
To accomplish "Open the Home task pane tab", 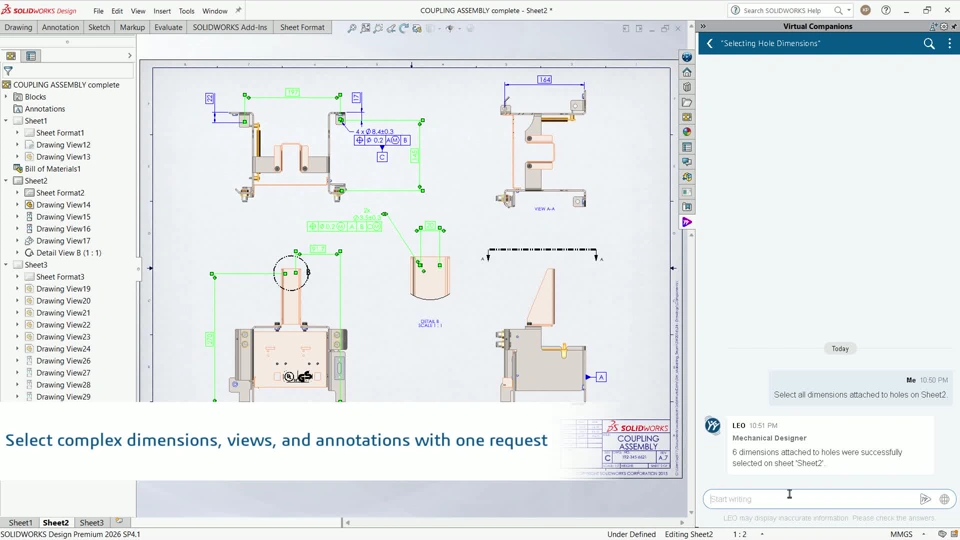I will (687, 72).
